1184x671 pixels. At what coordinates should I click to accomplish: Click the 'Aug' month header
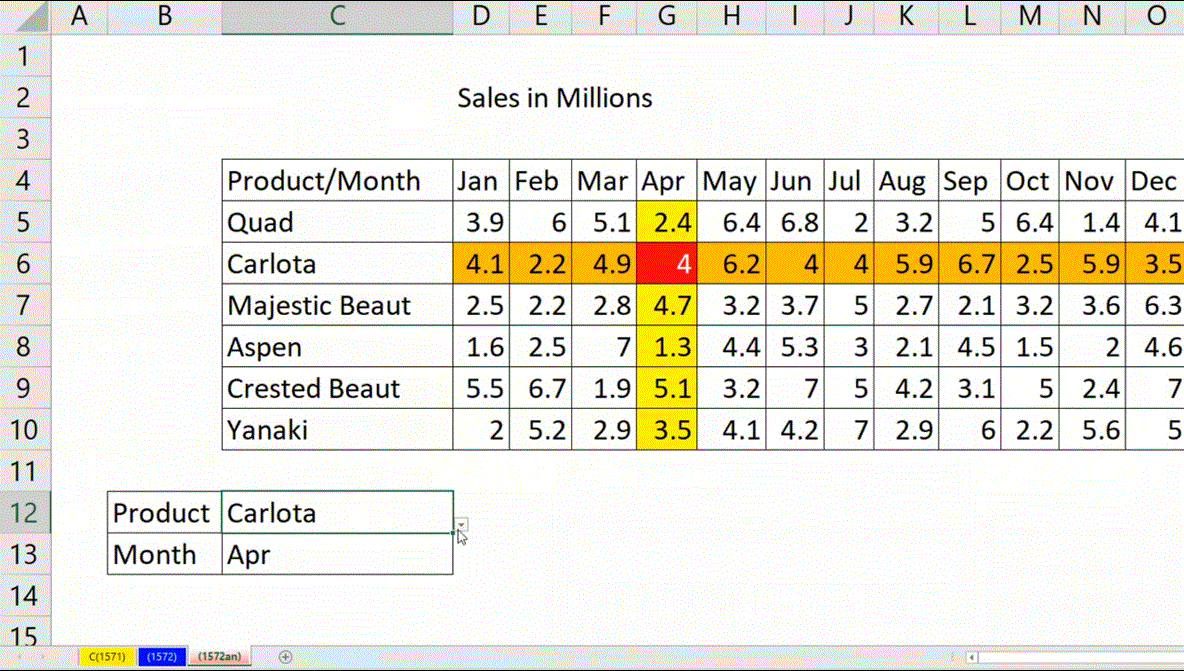pos(906,180)
